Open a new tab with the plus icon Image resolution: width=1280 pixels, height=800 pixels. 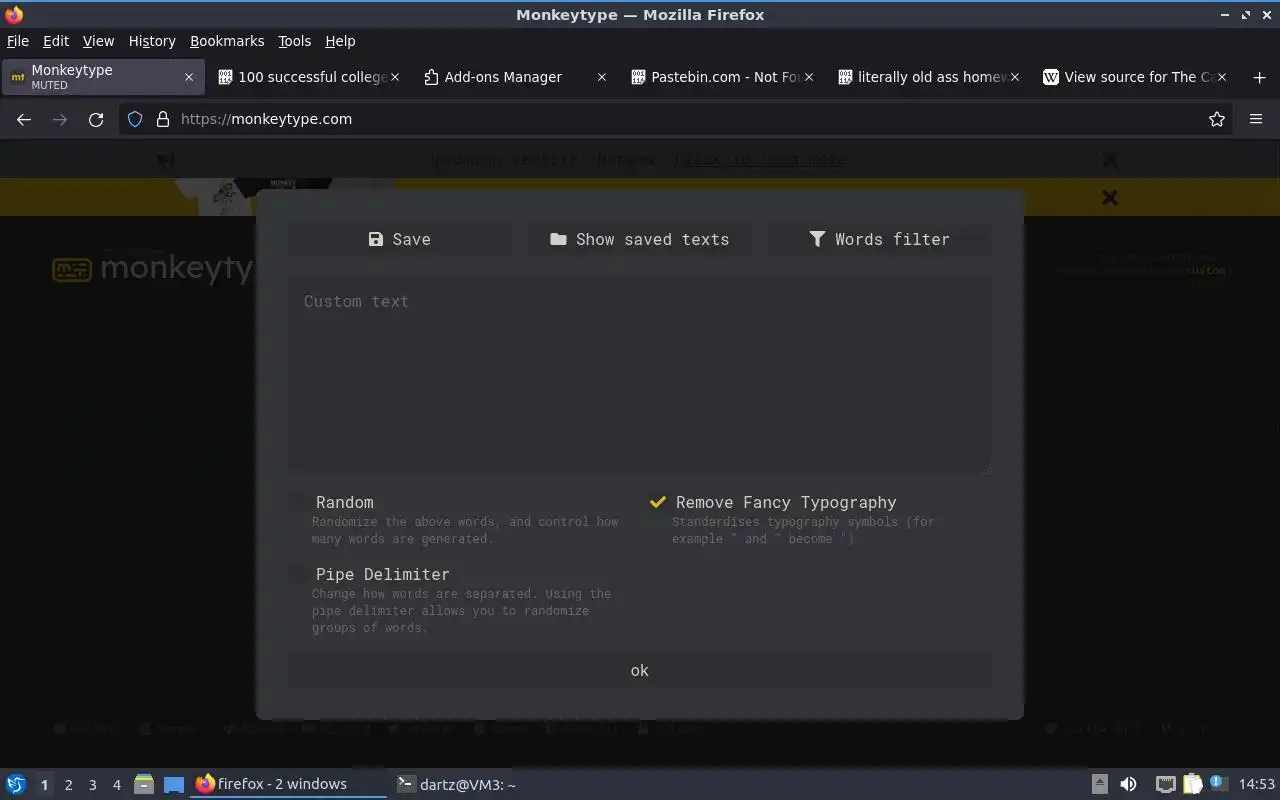[x=1259, y=77]
